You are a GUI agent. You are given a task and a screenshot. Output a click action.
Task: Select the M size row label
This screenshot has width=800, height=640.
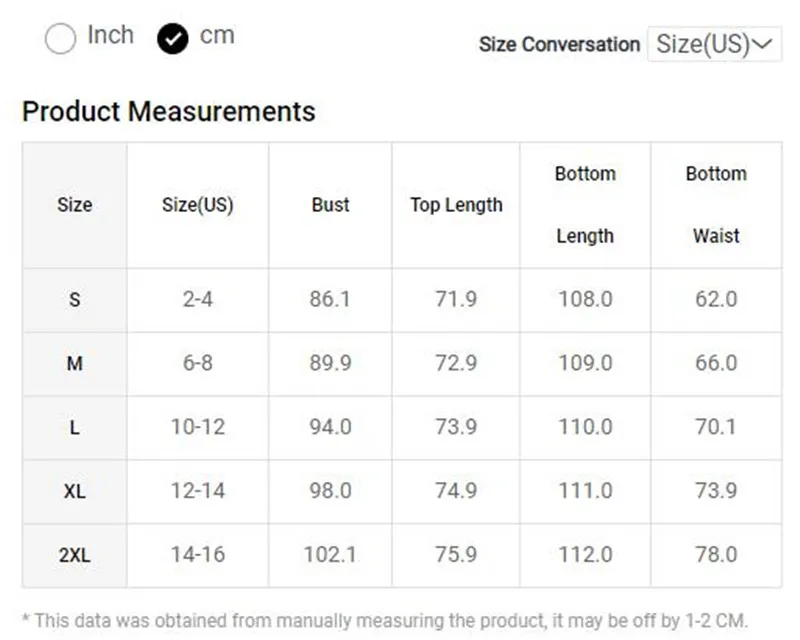pyautogui.click(x=74, y=364)
